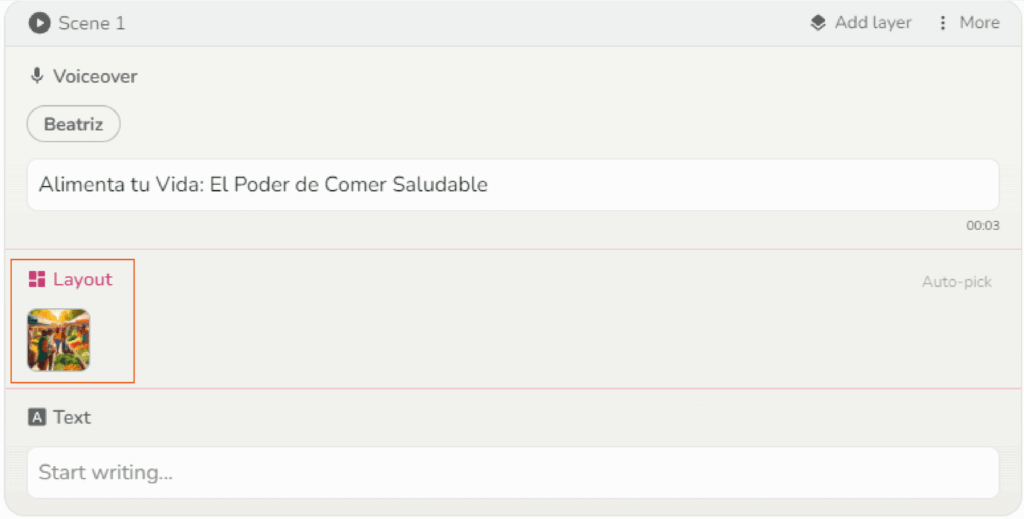
Task: Click the 00:03 voiceover duration
Action: tap(982, 226)
